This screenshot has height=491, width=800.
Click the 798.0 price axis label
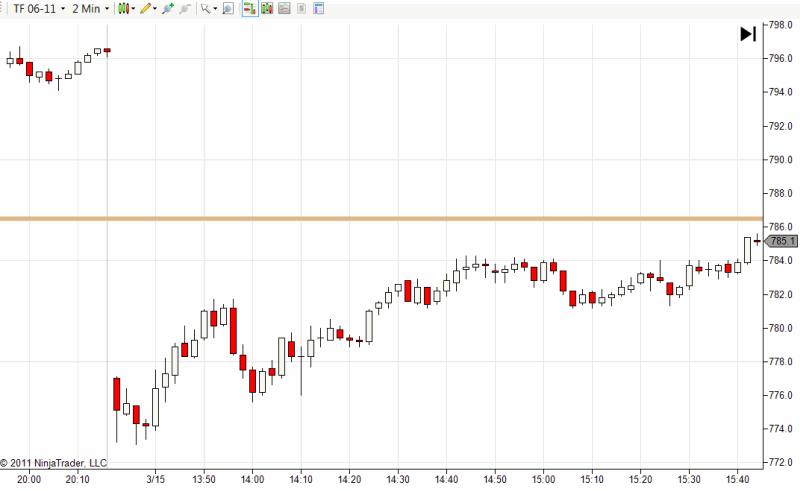point(781,25)
